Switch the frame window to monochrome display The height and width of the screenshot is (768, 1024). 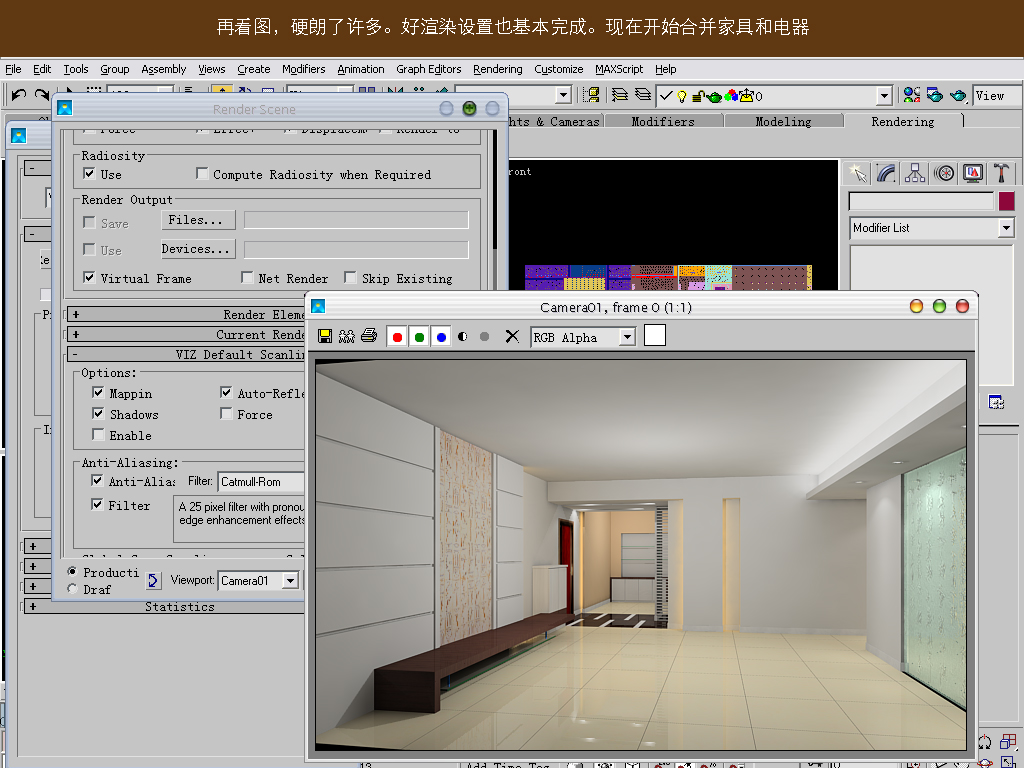(485, 337)
